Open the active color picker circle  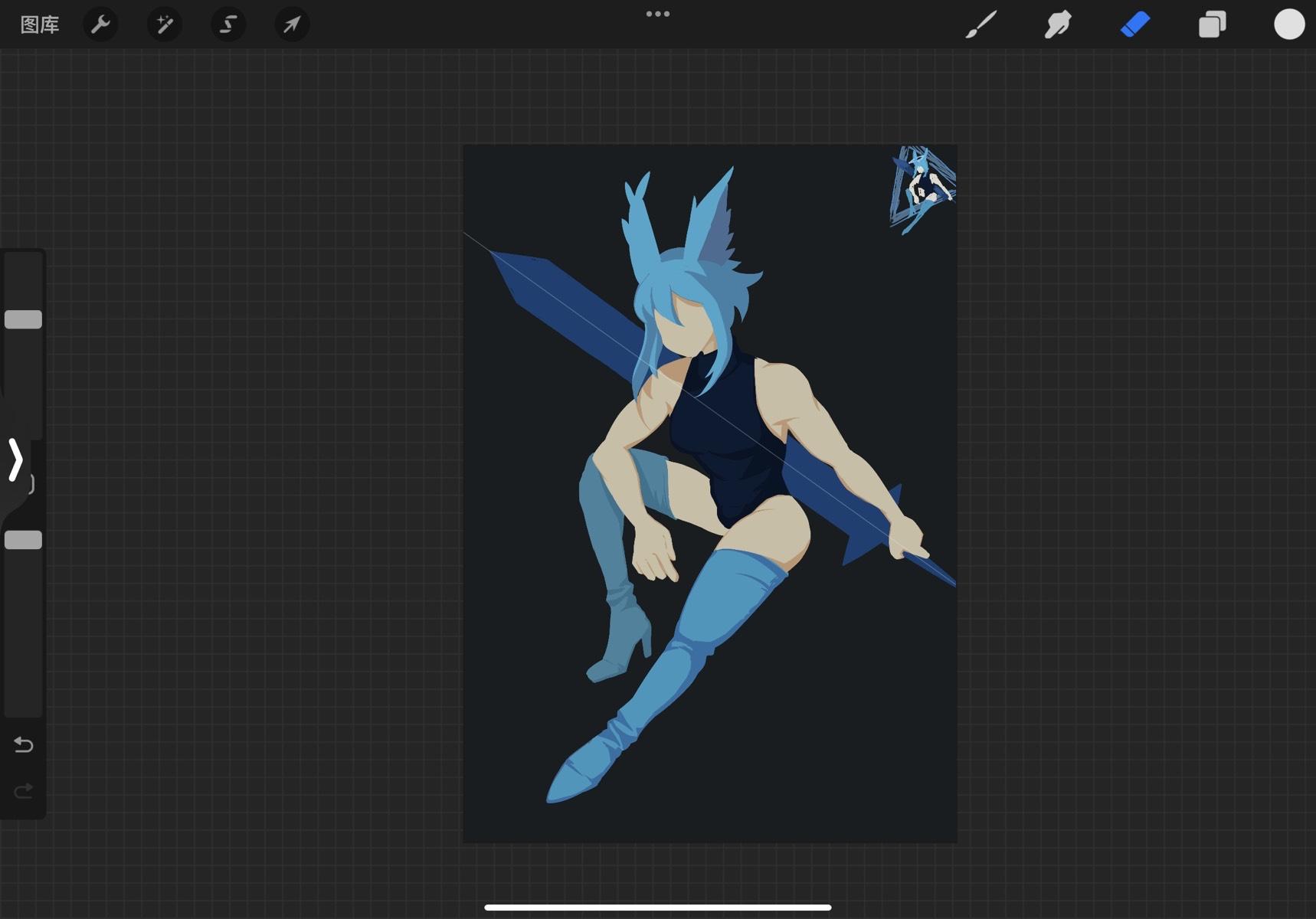(x=1289, y=25)
